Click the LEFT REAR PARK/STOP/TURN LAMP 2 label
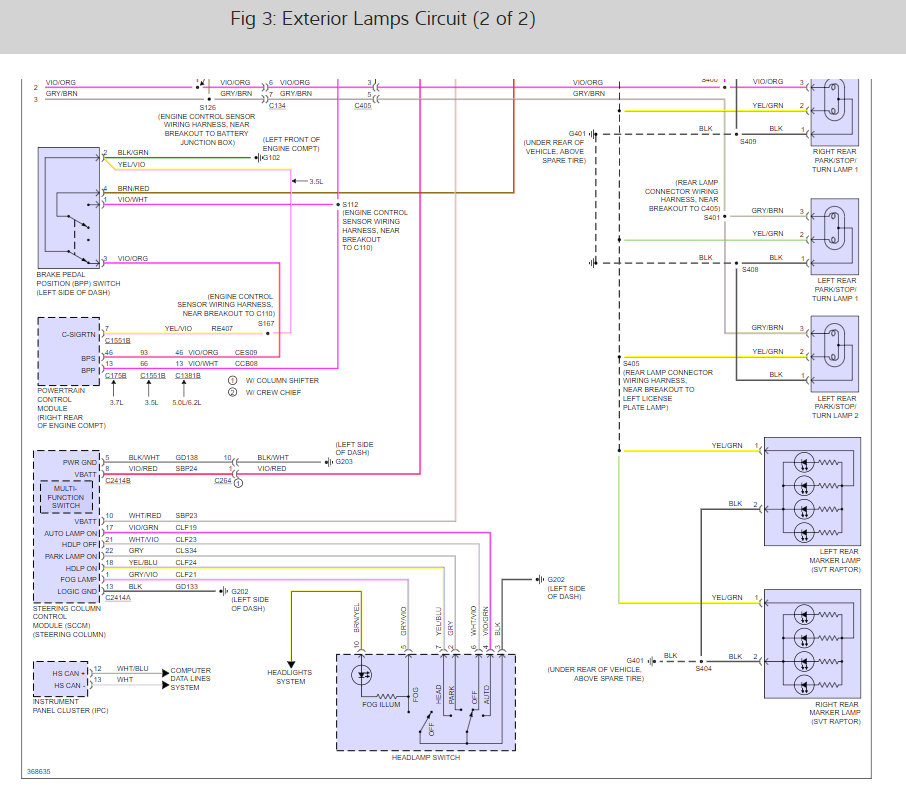The image size is (906, 791). (x=836, y=407)
